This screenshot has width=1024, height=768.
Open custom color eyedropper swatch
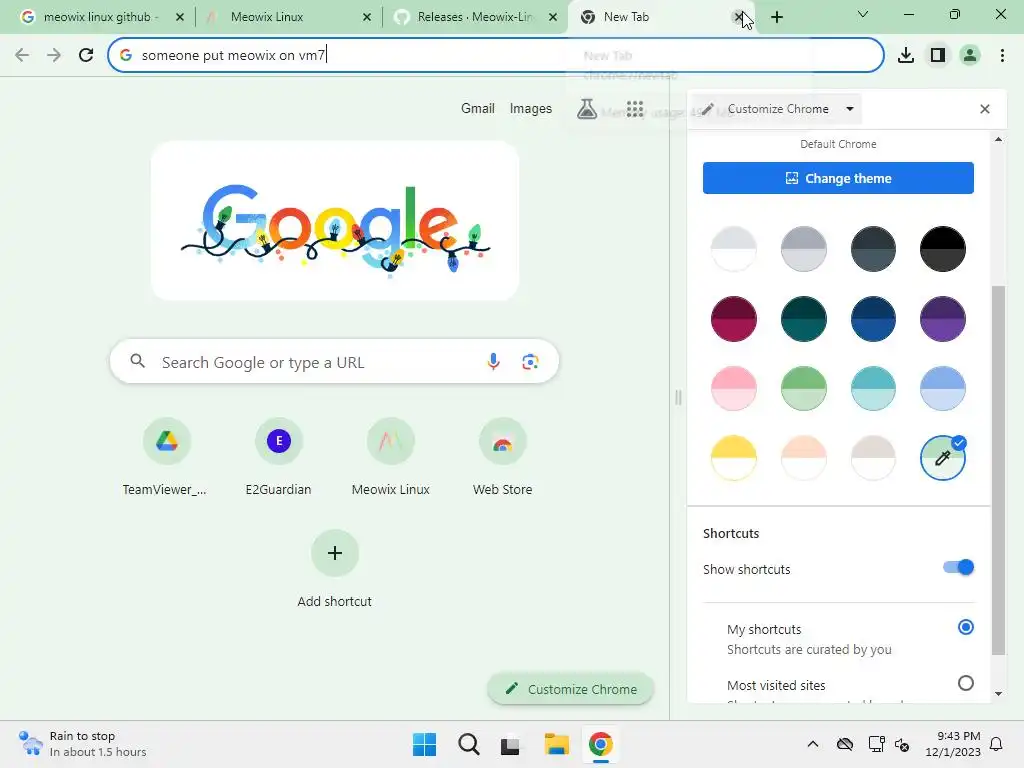[942, 458]
